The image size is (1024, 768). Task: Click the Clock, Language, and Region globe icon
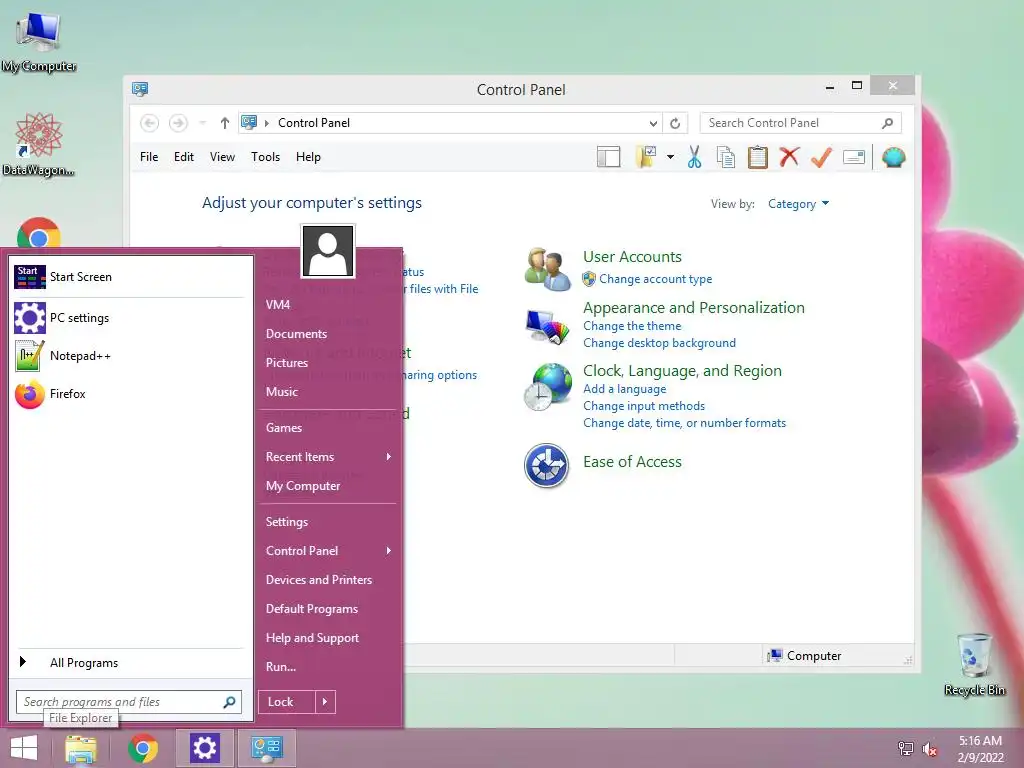[x=547, y=387]
